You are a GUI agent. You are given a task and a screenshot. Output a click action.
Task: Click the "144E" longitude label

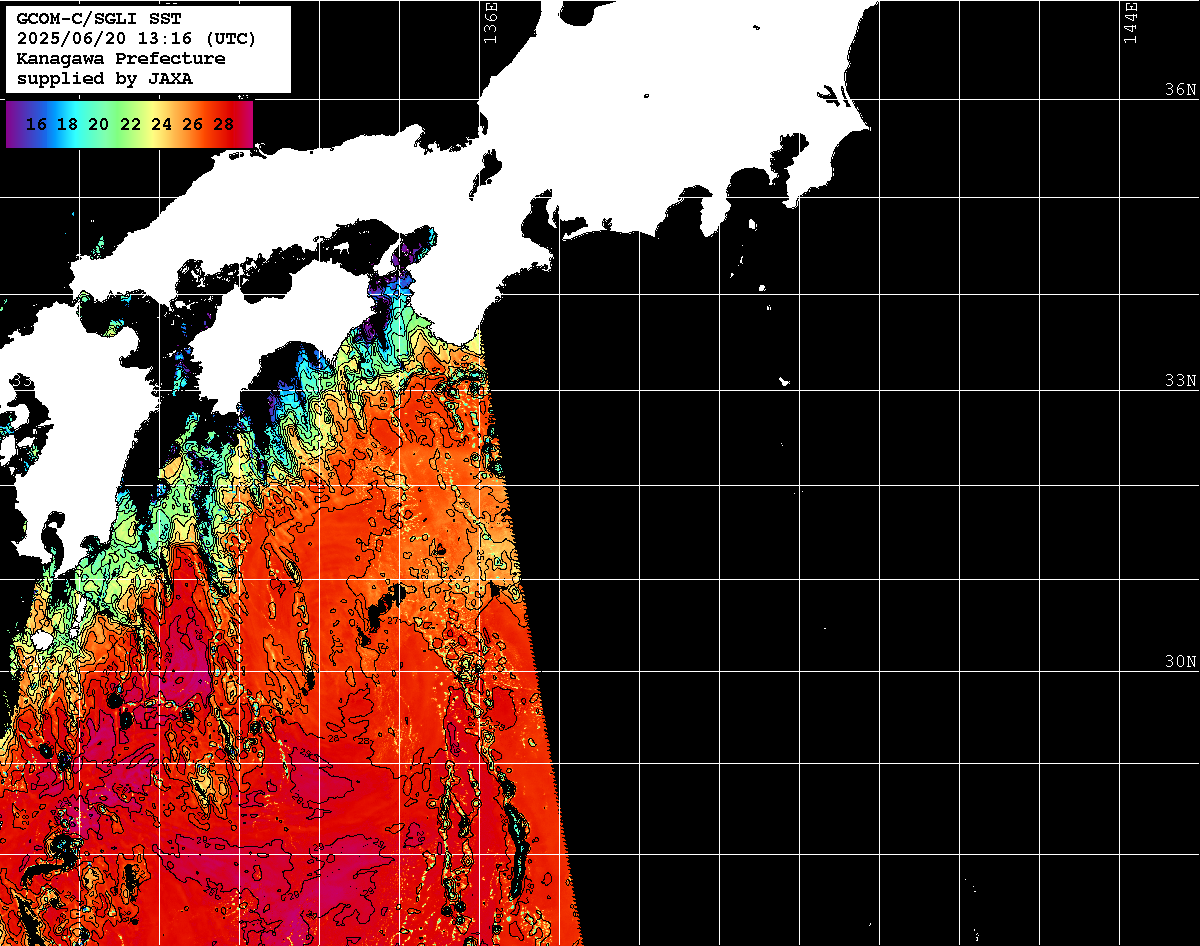click(1130, 22)
